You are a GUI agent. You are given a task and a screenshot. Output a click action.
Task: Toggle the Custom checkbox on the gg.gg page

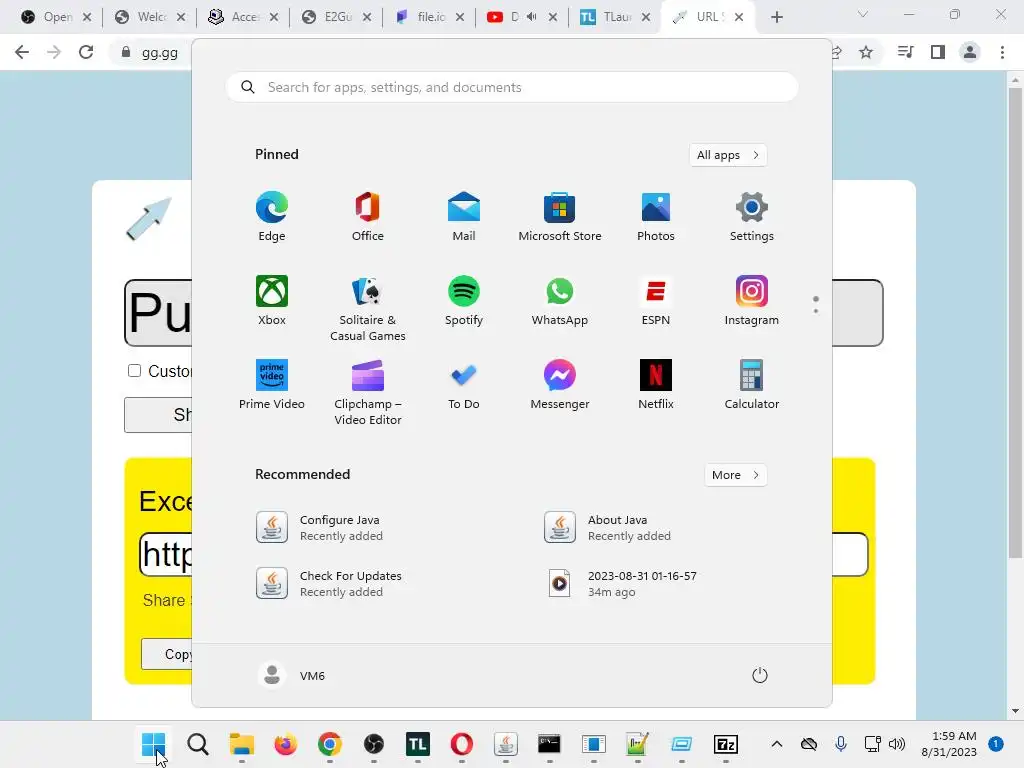[135, 370]
